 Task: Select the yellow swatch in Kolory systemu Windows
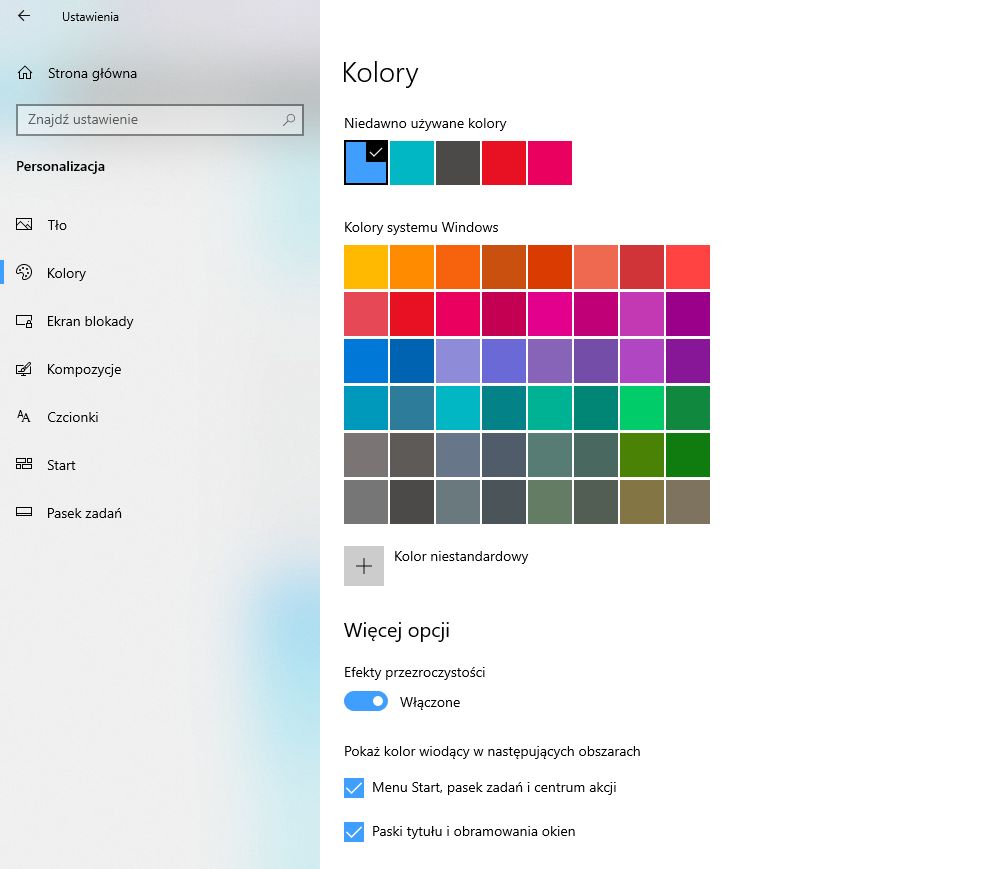pos(365,267)
